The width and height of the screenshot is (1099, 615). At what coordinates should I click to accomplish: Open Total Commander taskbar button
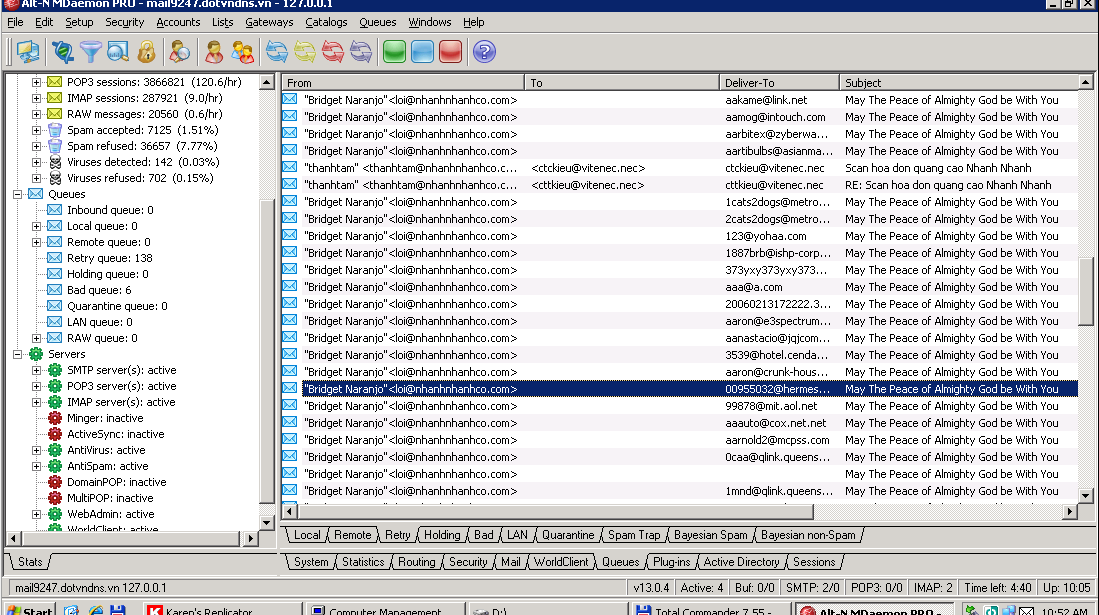click(710, 609)
